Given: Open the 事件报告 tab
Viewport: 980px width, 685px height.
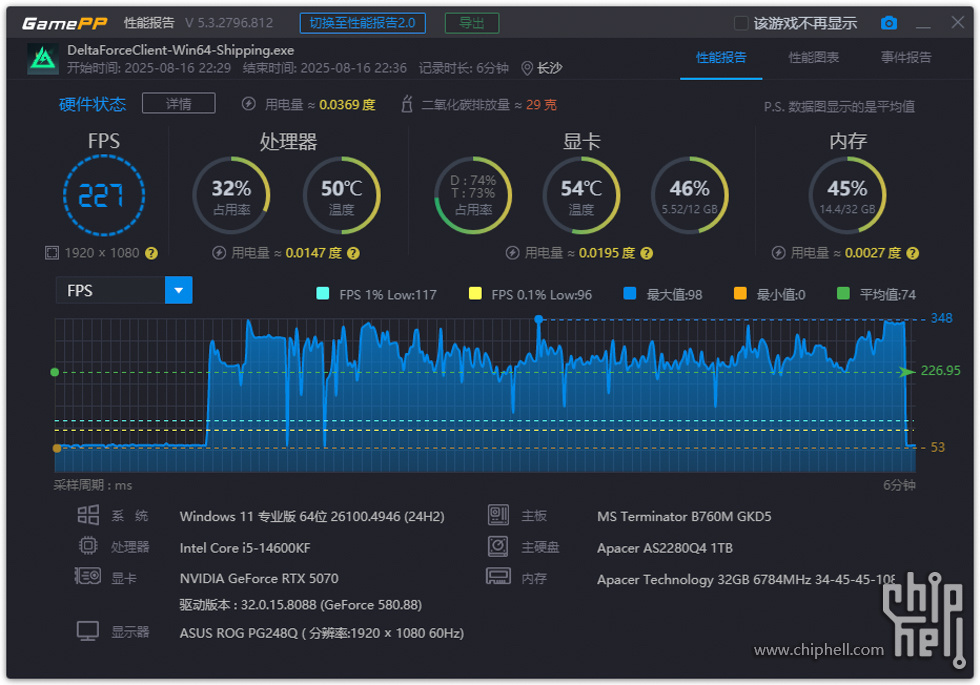Looking at the screenshot, I should pyautogui.click(x=906, y=58).
